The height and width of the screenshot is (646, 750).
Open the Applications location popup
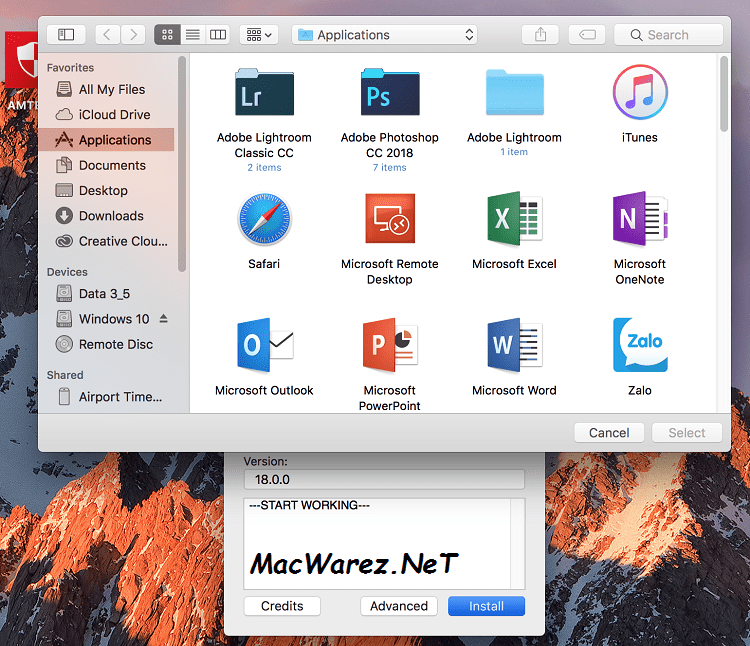pyautogui.click(x=385, y=34)
